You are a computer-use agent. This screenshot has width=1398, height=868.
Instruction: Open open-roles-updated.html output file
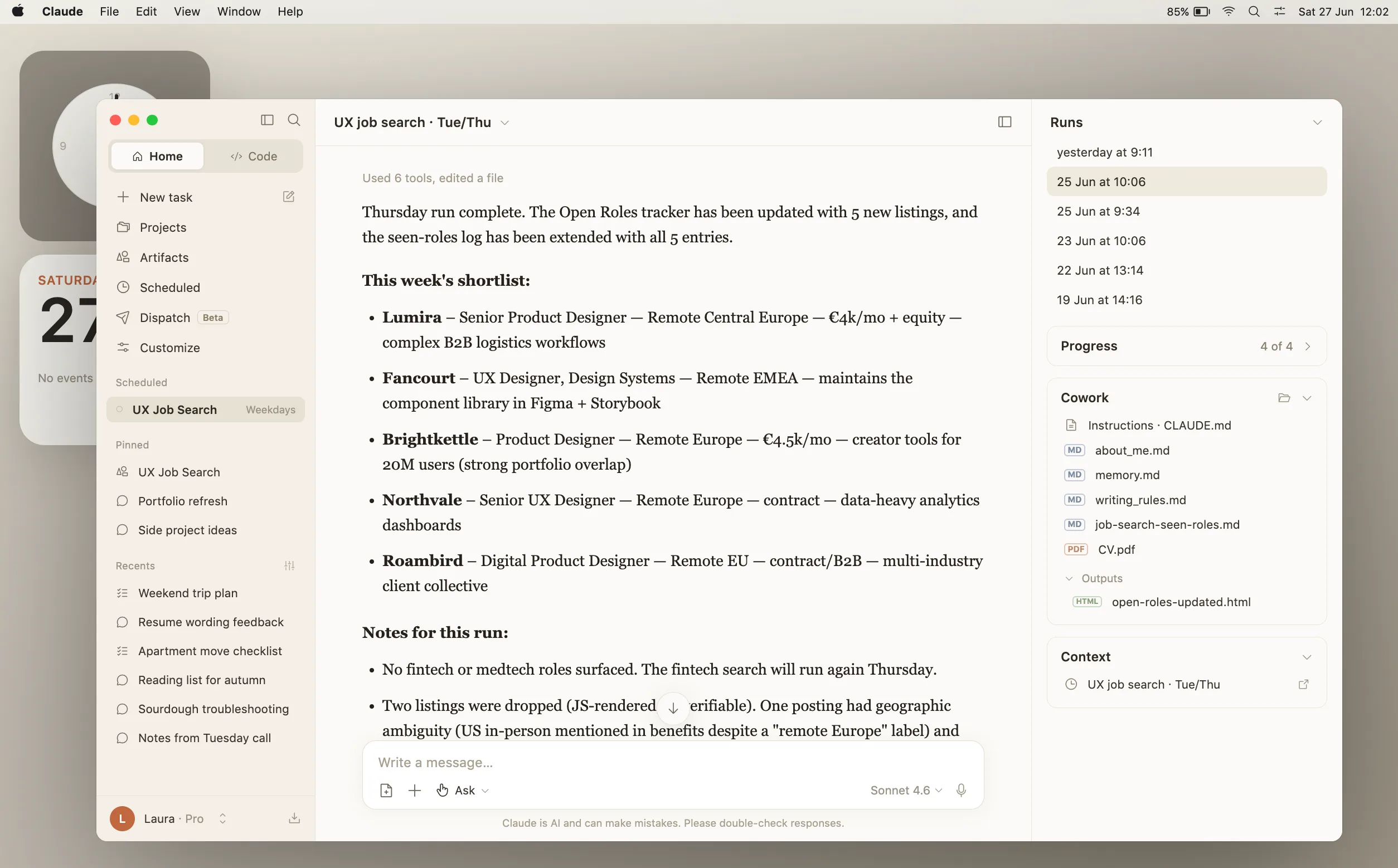[x=1187, y=602]
